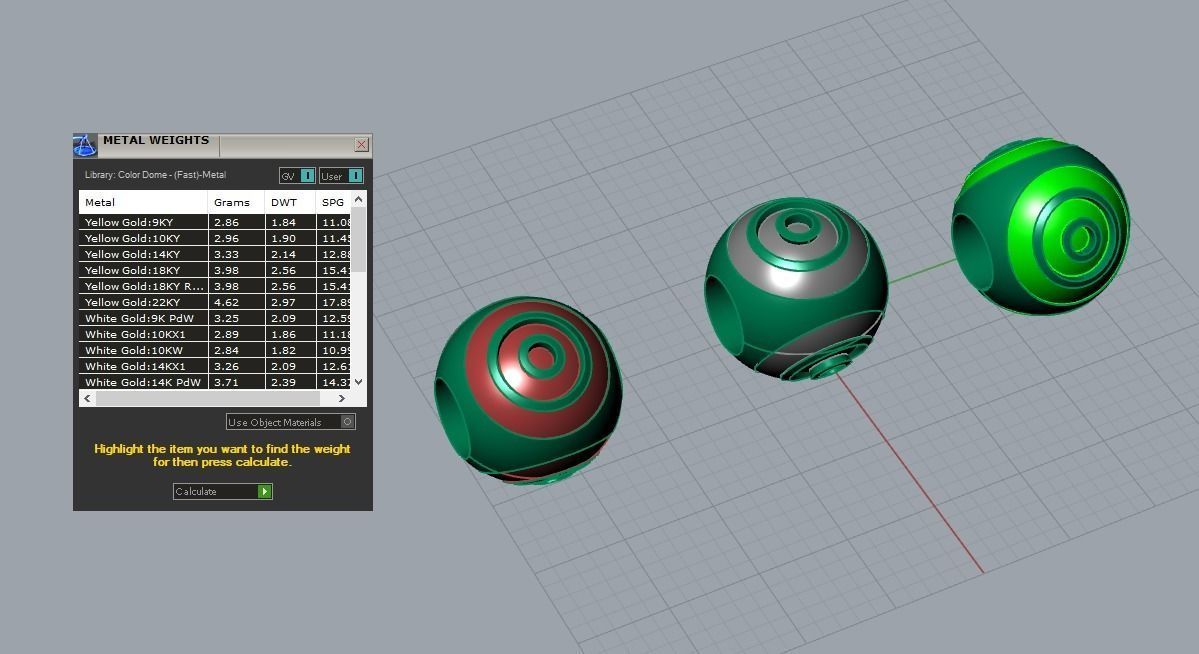
Task: Close the Metal Weights panel
Action: [362, 145]
